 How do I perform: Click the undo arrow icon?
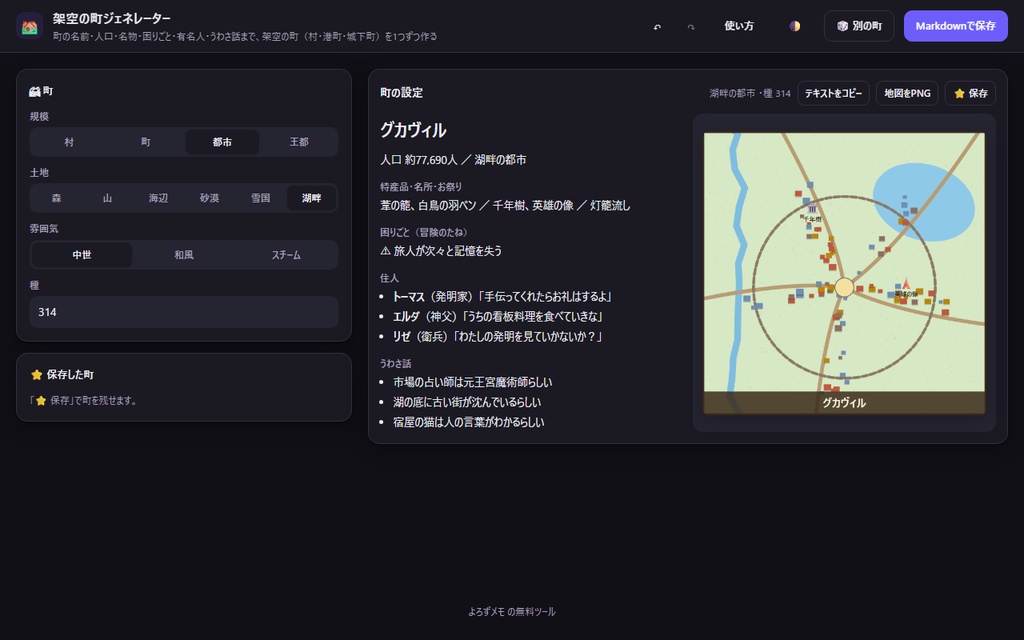click(x=657, y=26)
